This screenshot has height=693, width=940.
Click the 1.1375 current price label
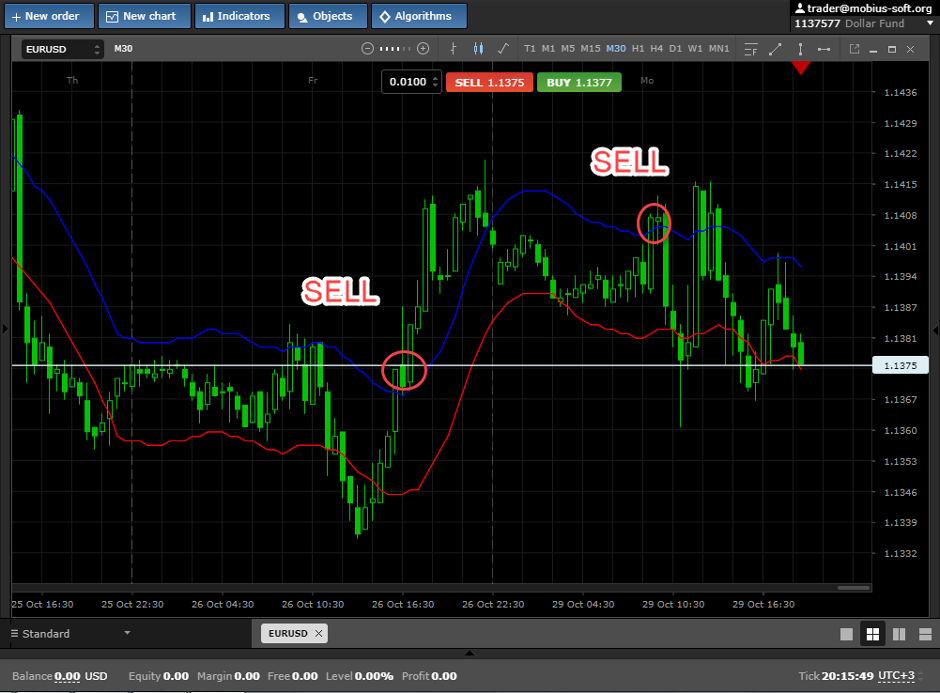900,365
